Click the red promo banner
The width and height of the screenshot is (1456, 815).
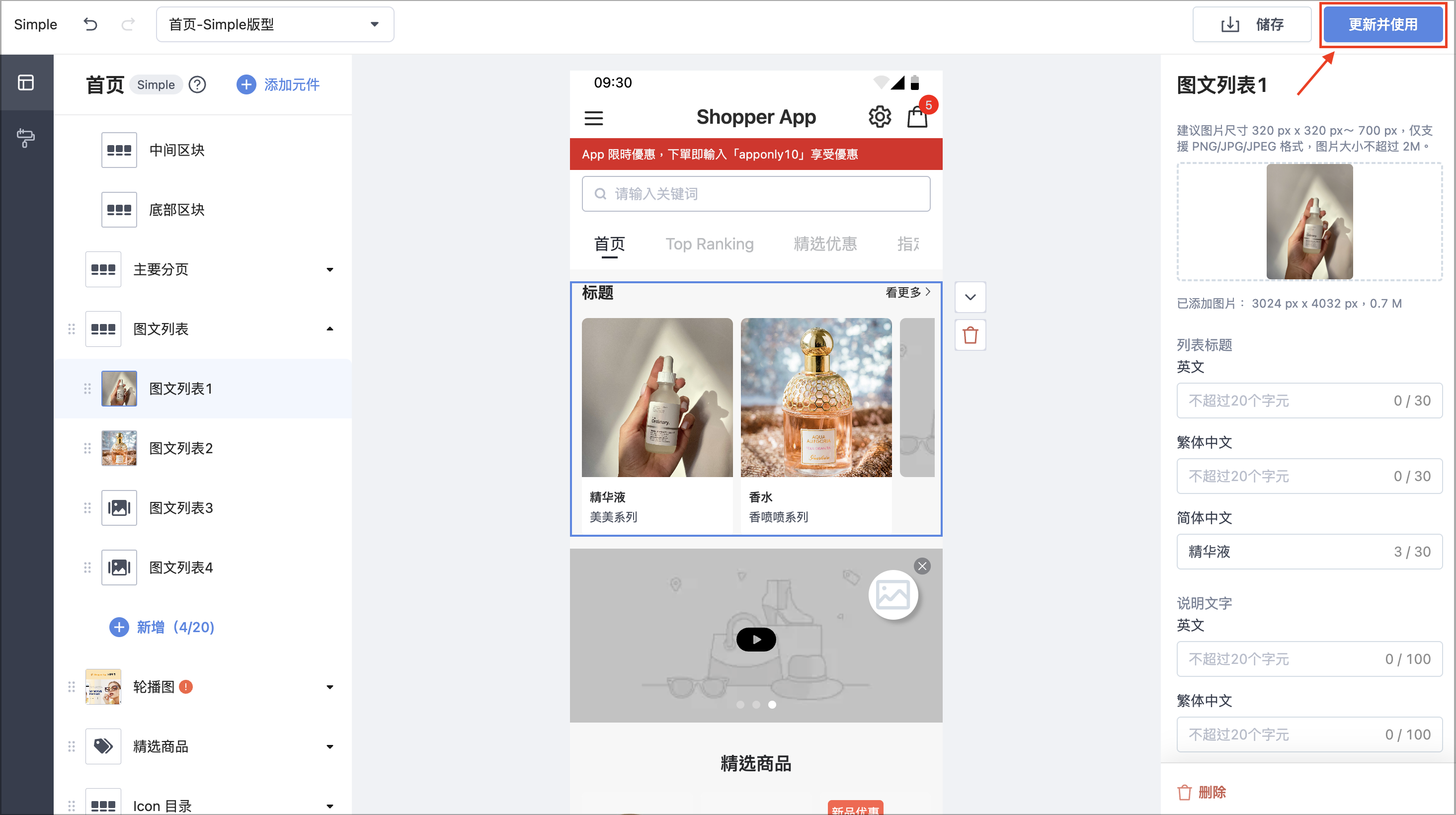756,154
